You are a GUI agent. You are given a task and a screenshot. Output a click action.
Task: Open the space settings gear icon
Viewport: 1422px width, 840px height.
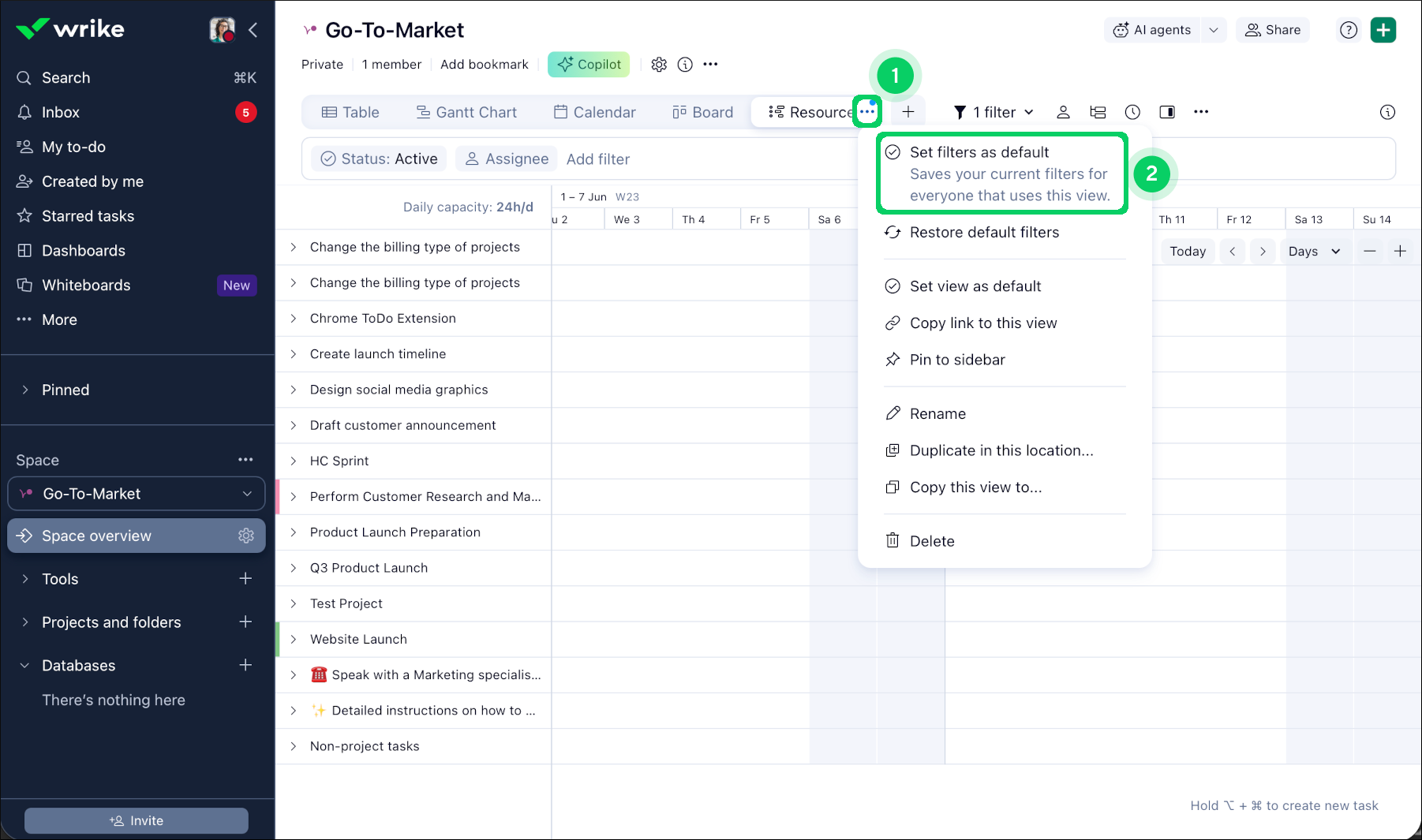click(x=659, y=65)
